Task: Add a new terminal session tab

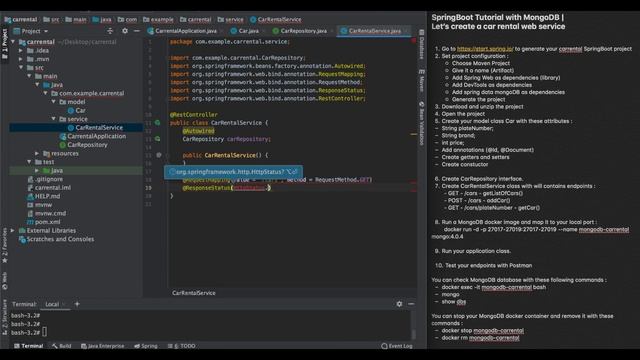Action: (x=77, y=304)
